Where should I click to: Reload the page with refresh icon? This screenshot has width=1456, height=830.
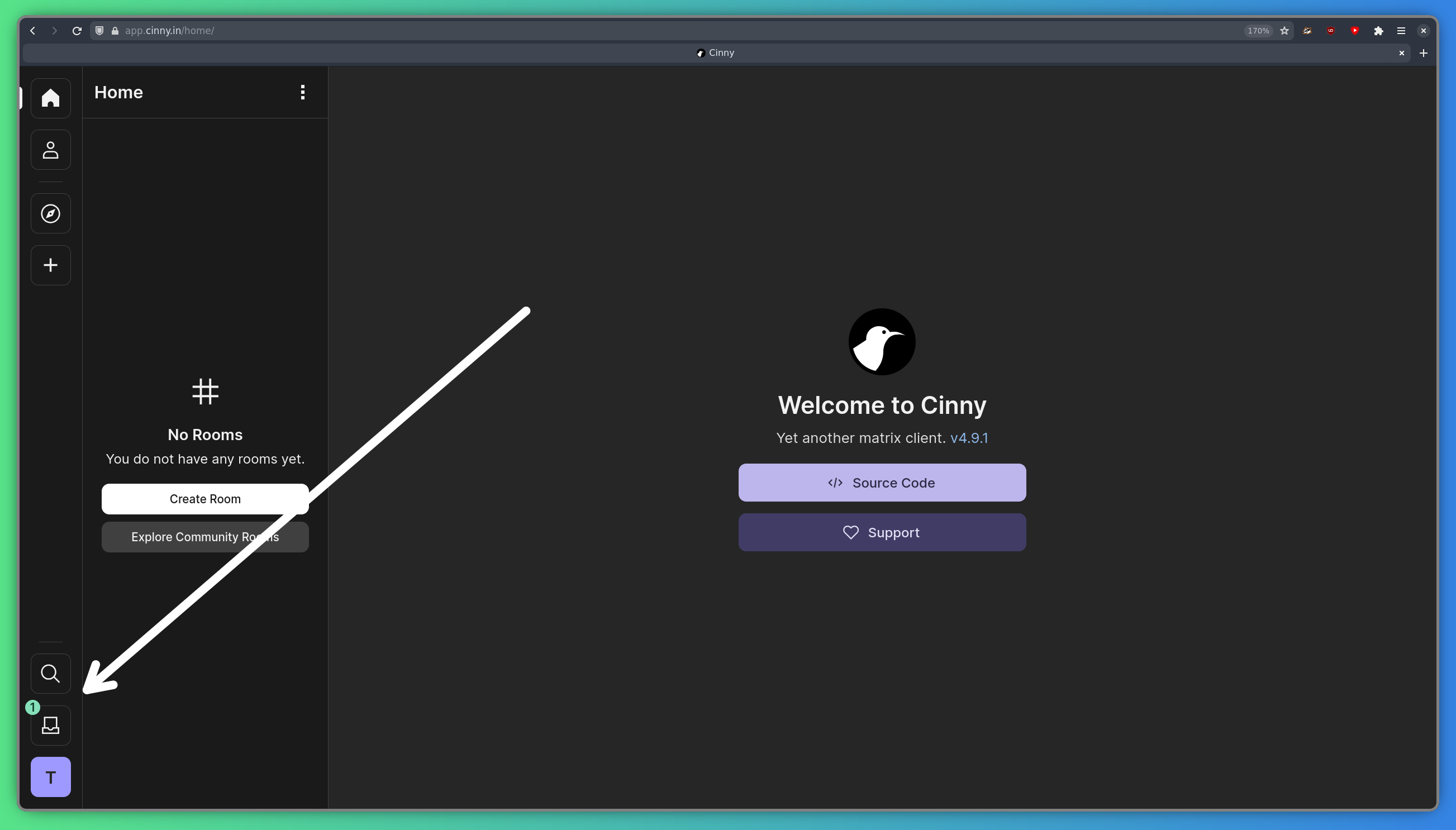click(x=77, y=31)
